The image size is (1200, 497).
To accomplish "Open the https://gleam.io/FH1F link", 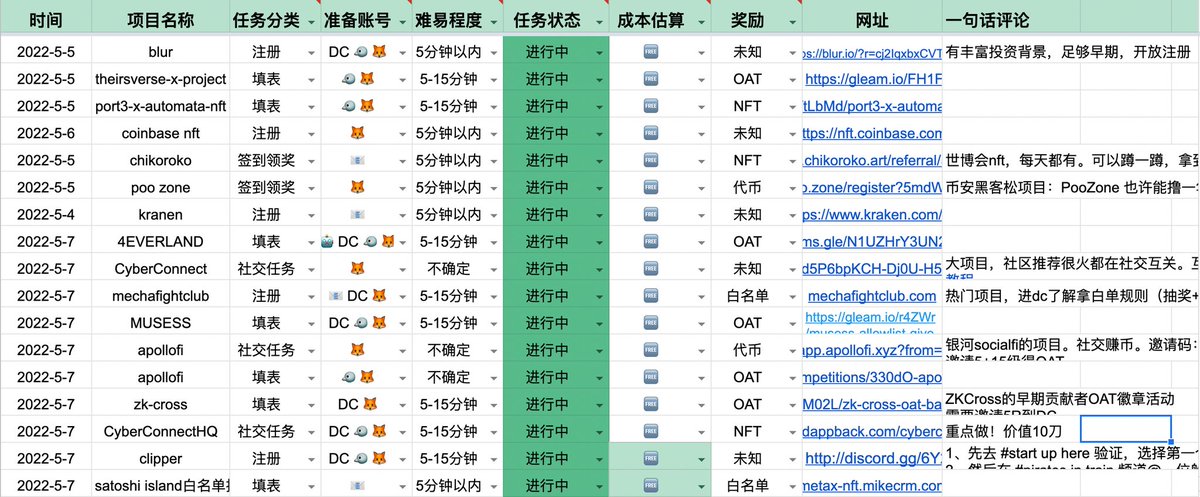I will click(873, 78).
